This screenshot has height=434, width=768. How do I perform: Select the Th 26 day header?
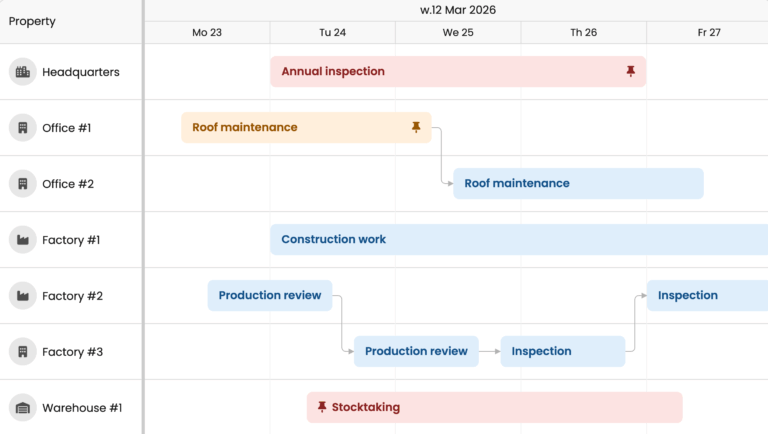[584, 33]
